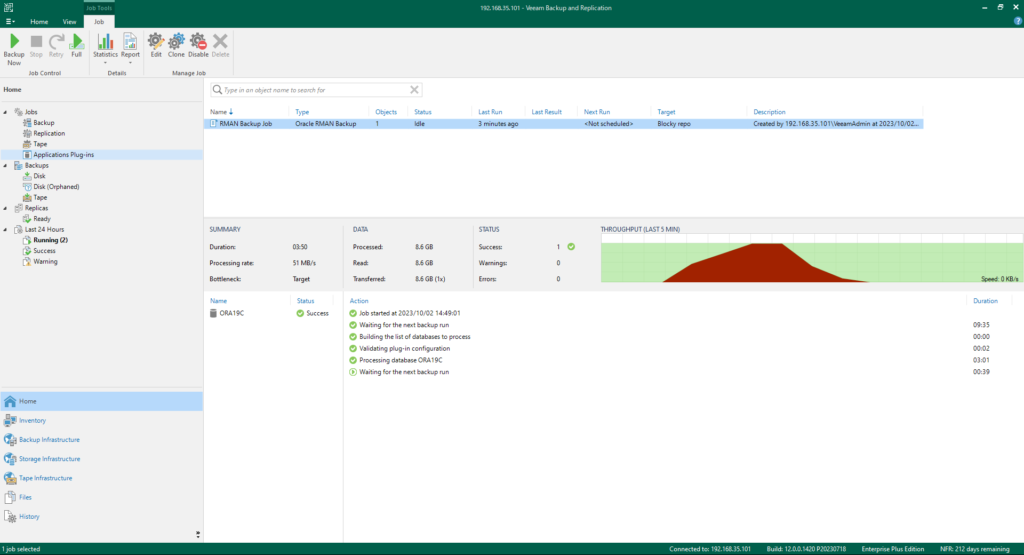Open the help icon in title bar
Image resolution: width=1024 pixels, height=555 pixels.
point(1017,21)
